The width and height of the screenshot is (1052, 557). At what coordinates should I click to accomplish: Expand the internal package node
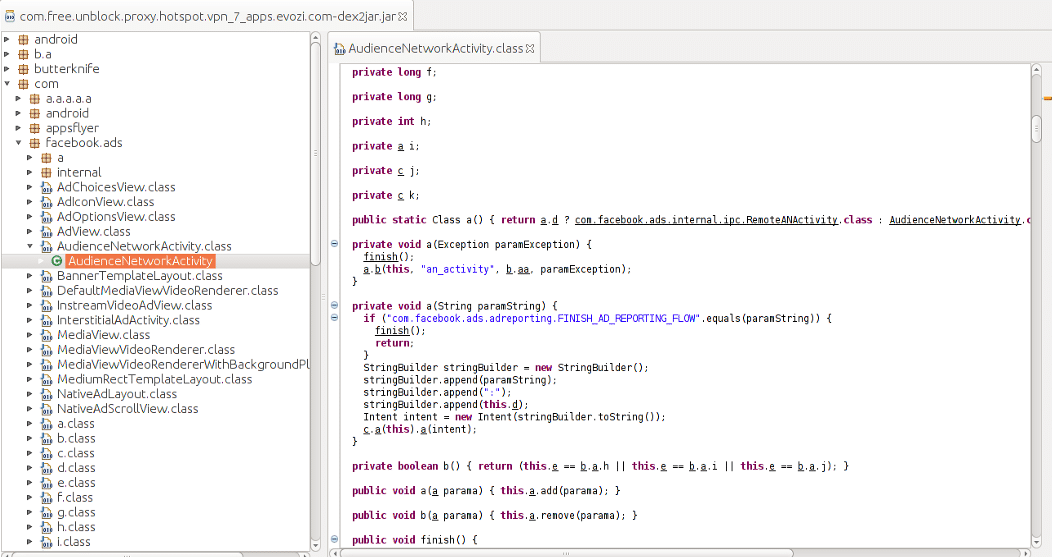point(30,172)
